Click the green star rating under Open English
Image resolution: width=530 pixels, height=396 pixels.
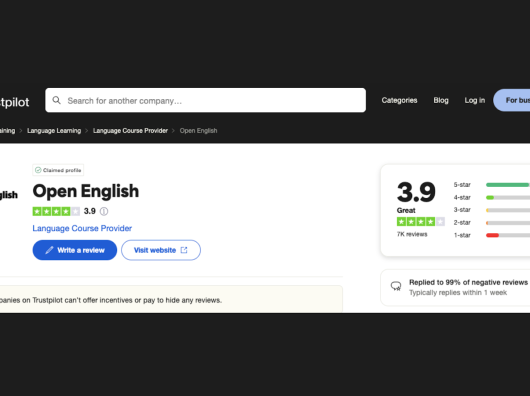[x=56, y=212]
